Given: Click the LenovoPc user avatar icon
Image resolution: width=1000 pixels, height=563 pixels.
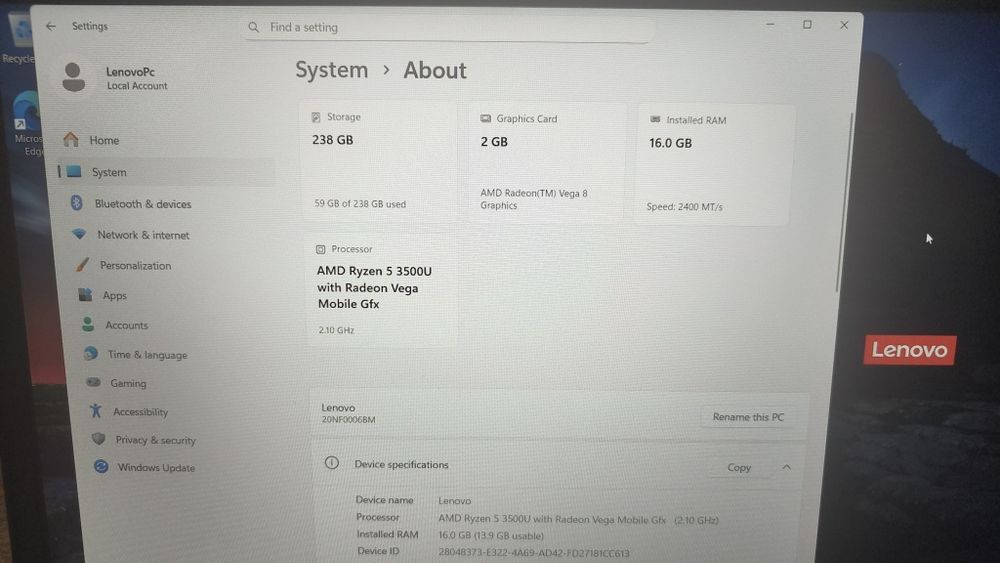Looking at the screenshot, I should click(73, 77).
